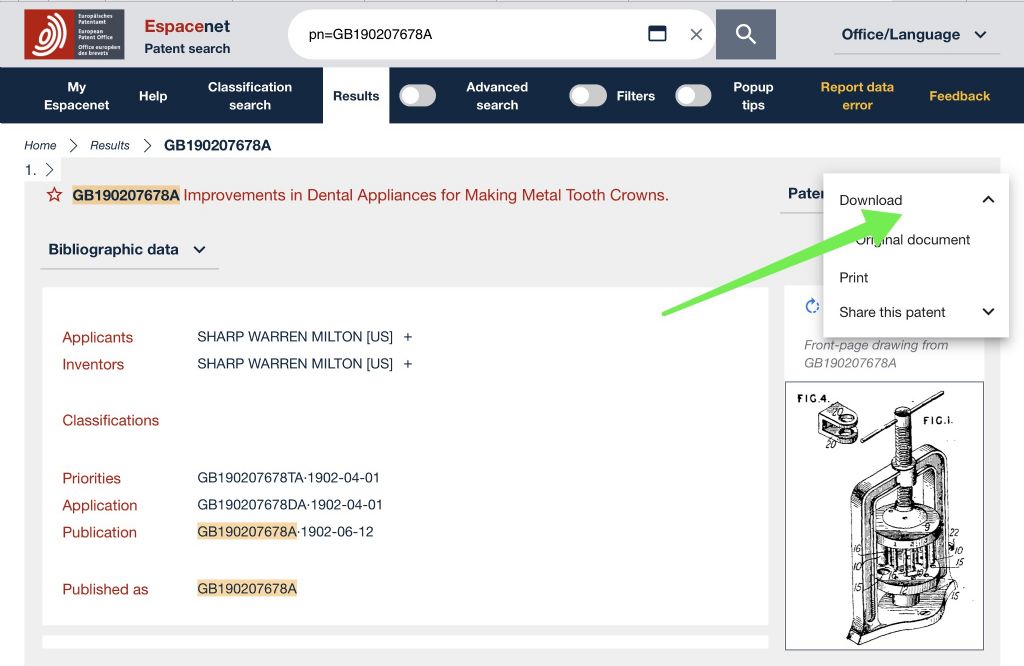Image resolution: width=1024 pixels, height=666 pixels.
Task: Click publication number GB190207678A·1902-06-12
Action: click(x=285, y=531)
